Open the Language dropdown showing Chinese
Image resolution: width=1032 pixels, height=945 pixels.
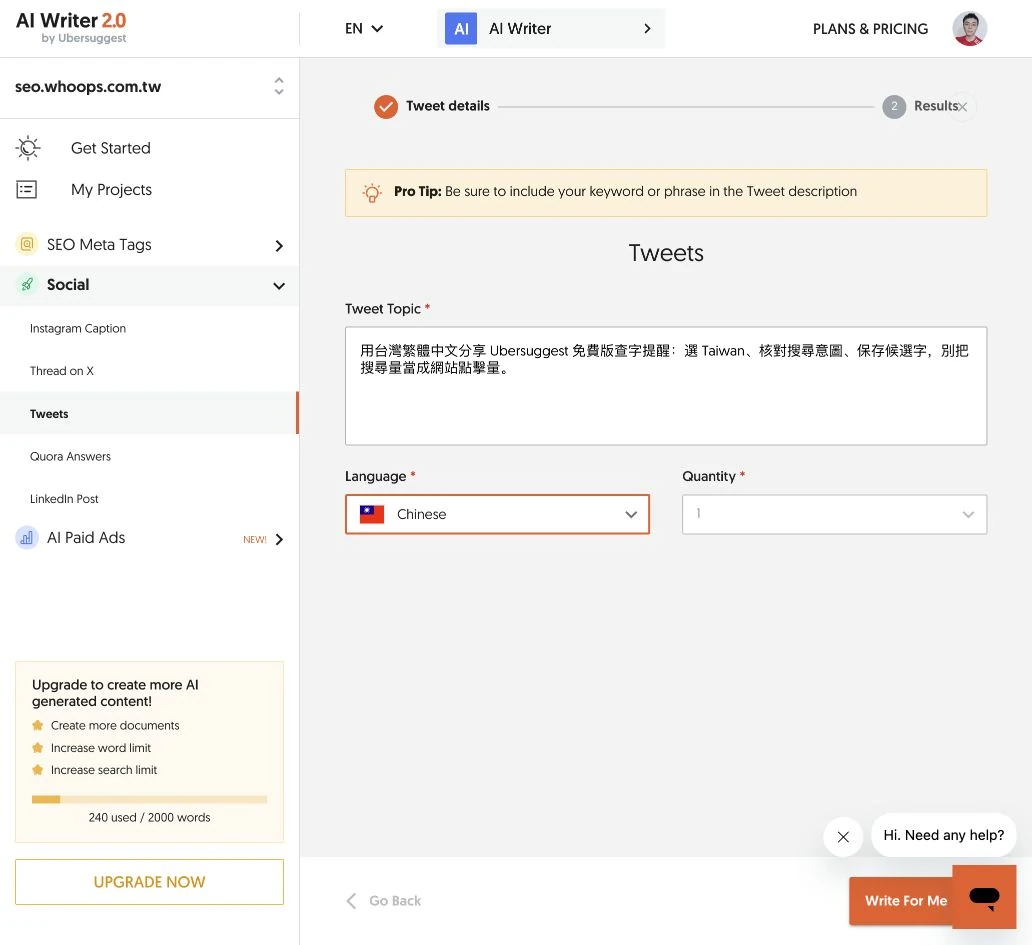[497, 514]
